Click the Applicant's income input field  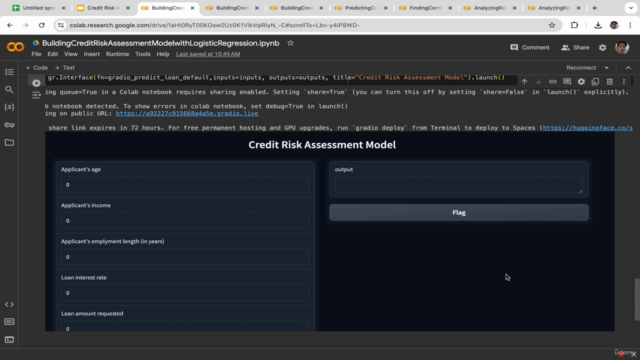(x=185, y=221)
